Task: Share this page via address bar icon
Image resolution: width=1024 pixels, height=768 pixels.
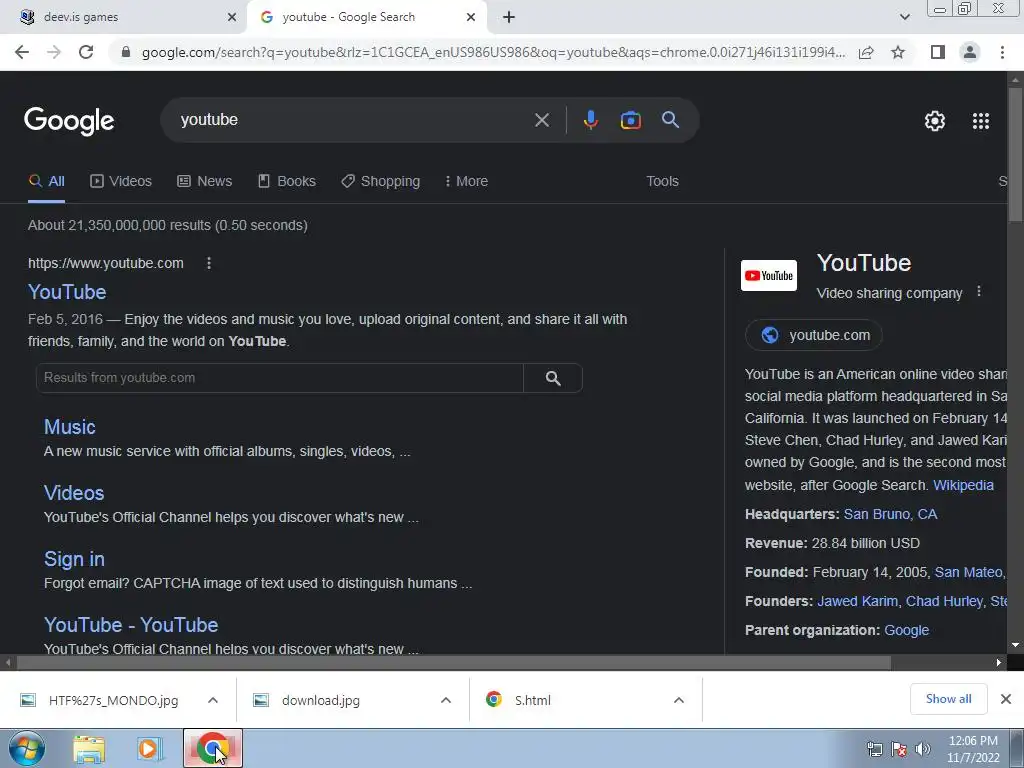Action: tap(866, 52)
